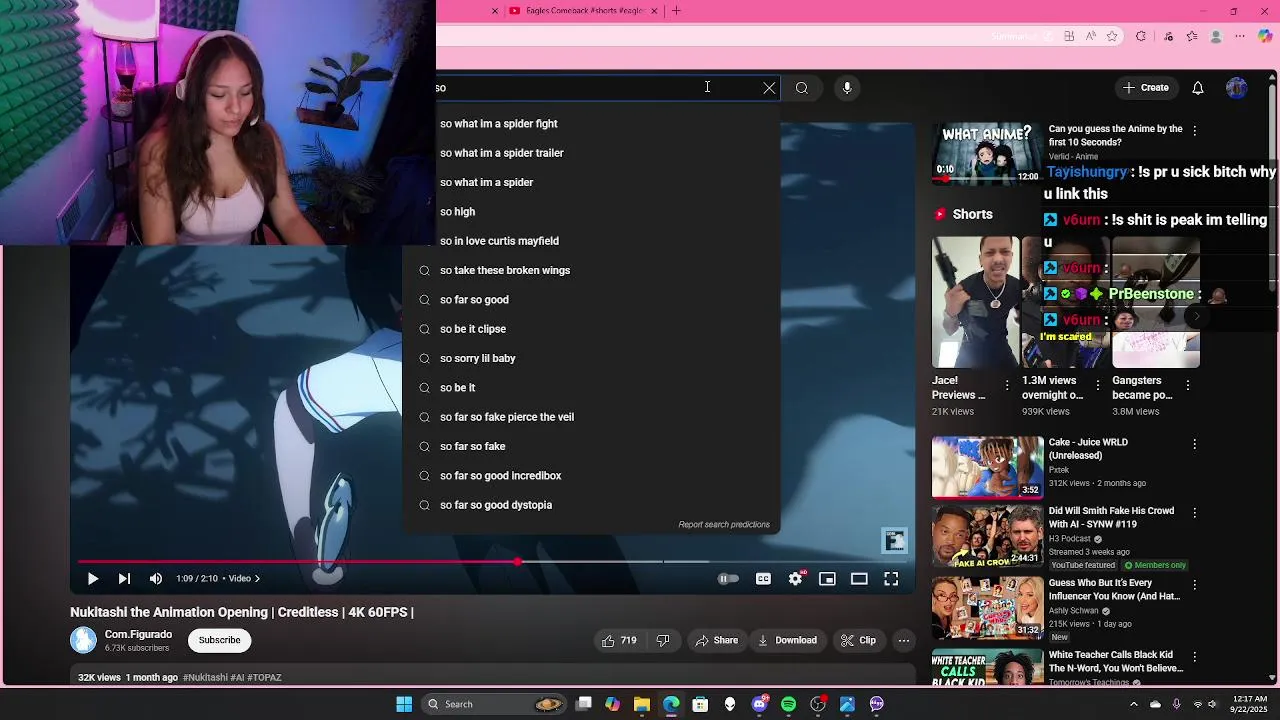1280x720 pixels.
Task: Open Edge favorites list icon
Action: tap(1192, 36)
